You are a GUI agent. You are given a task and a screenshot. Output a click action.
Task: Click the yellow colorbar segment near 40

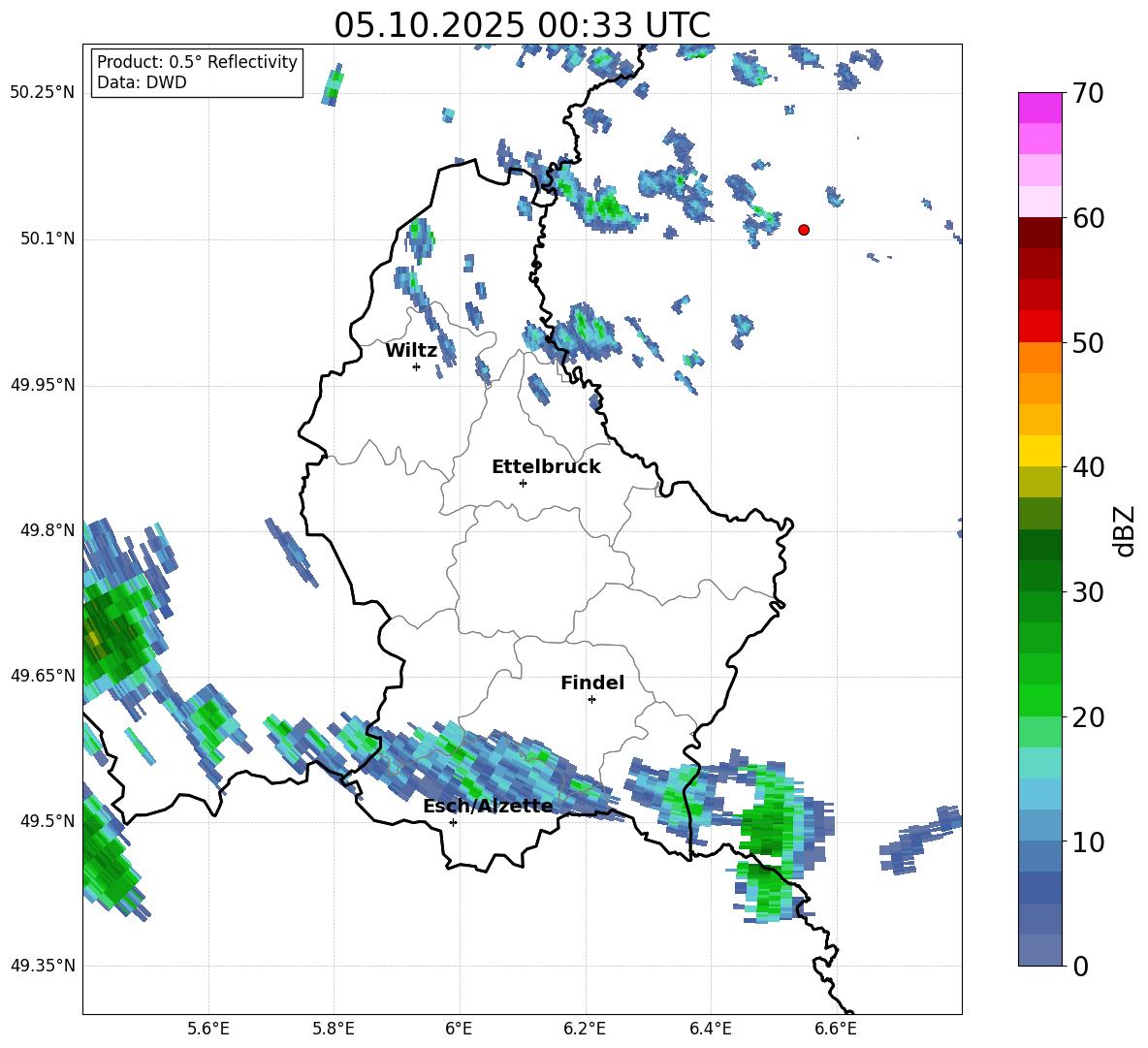pos(1039,451)
